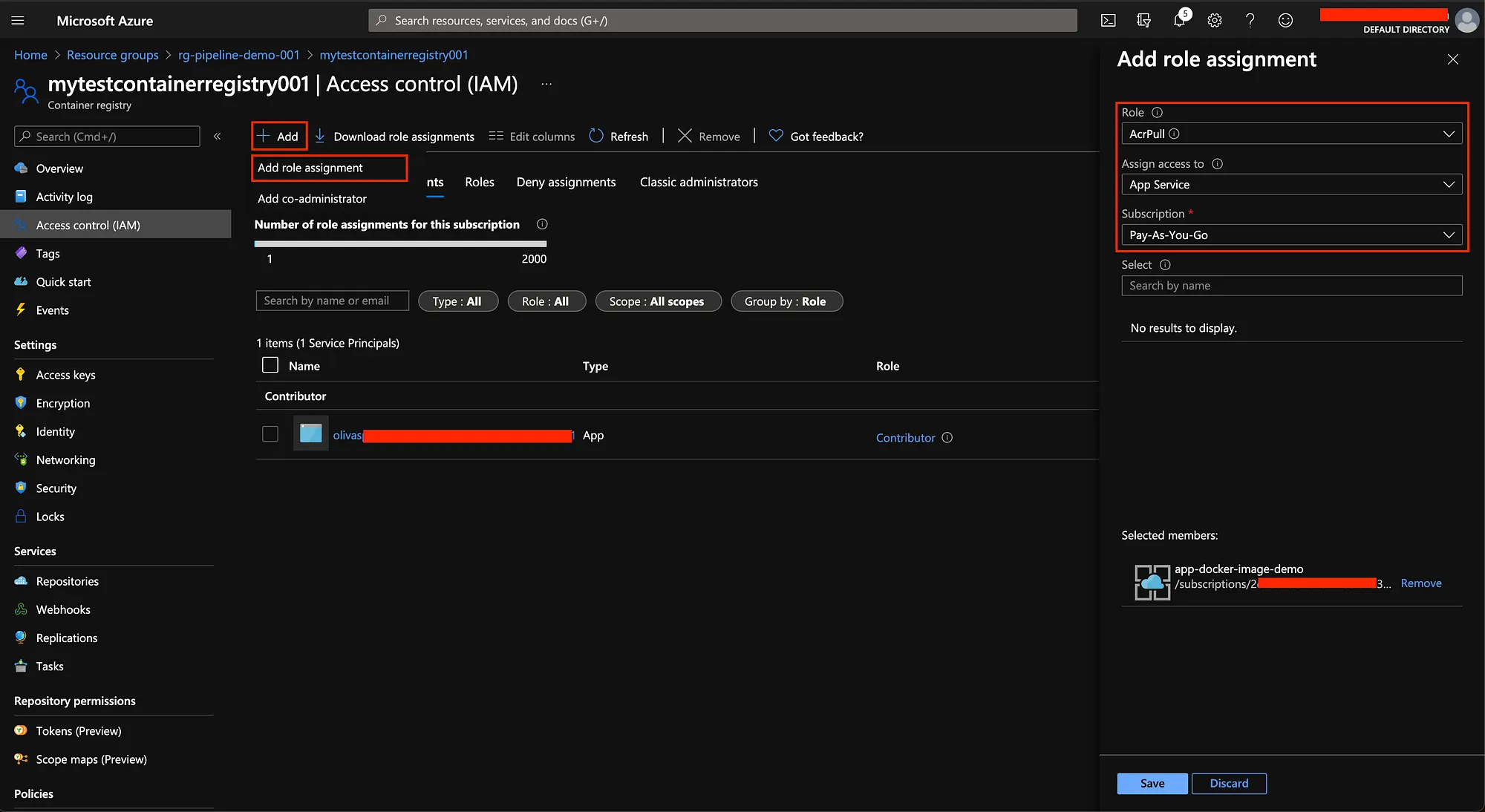This screenshot has height=812, width=1485.
Task: Switch to the Roles tab
Action: 480,183
